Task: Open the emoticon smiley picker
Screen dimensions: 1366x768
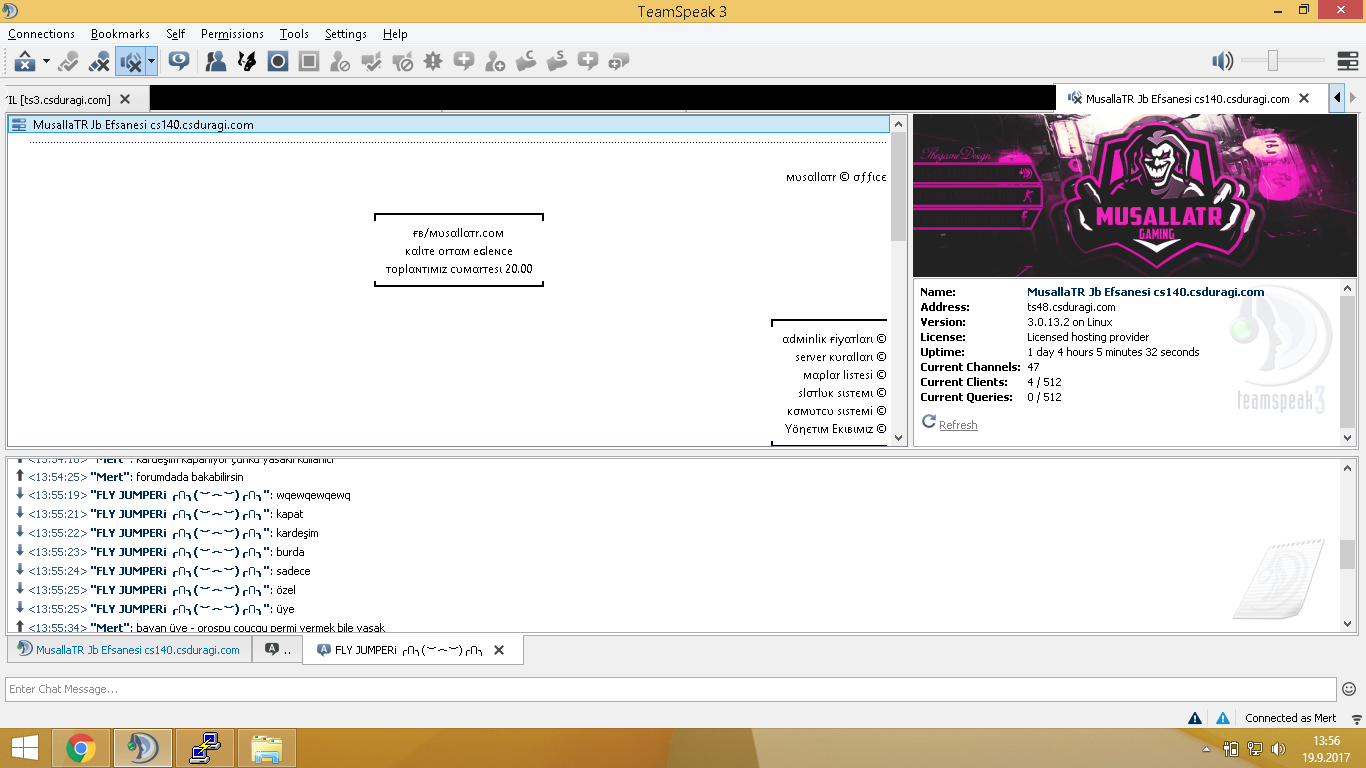Action: point(1349,689)
